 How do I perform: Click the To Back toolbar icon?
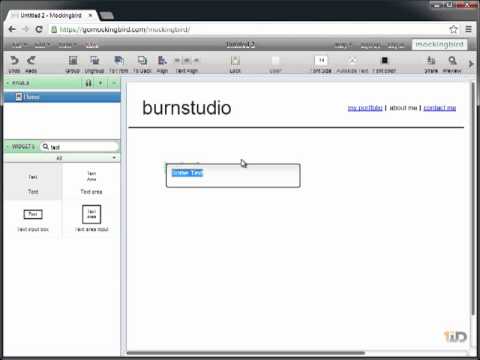tap(142, 60)
